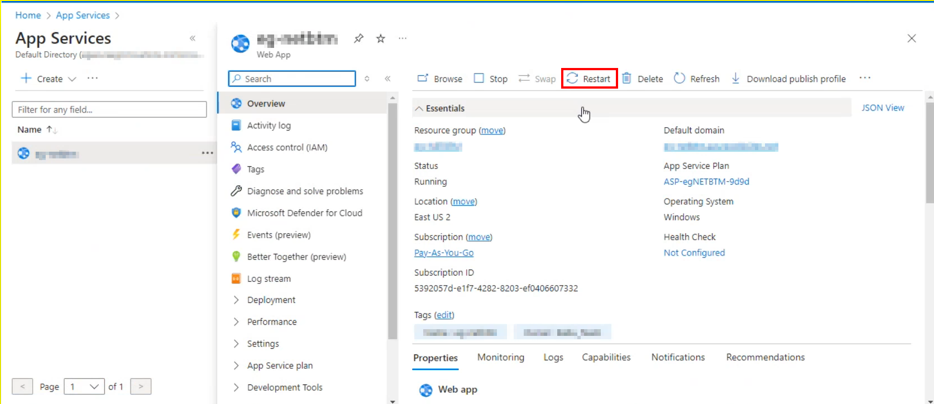The width and height of the screenshot is (934, 404).
Task: Open more toolbar options ellipsis
Action: point(865,78)
